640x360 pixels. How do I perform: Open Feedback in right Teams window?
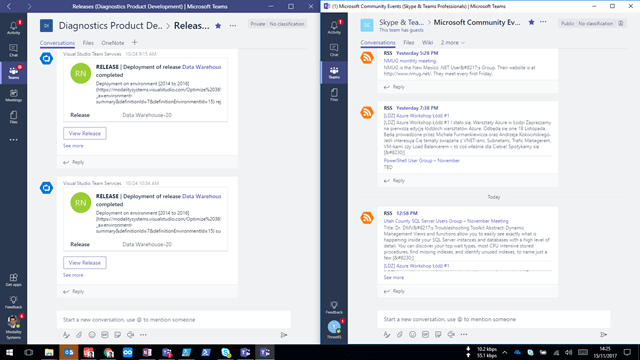point(334,307)
